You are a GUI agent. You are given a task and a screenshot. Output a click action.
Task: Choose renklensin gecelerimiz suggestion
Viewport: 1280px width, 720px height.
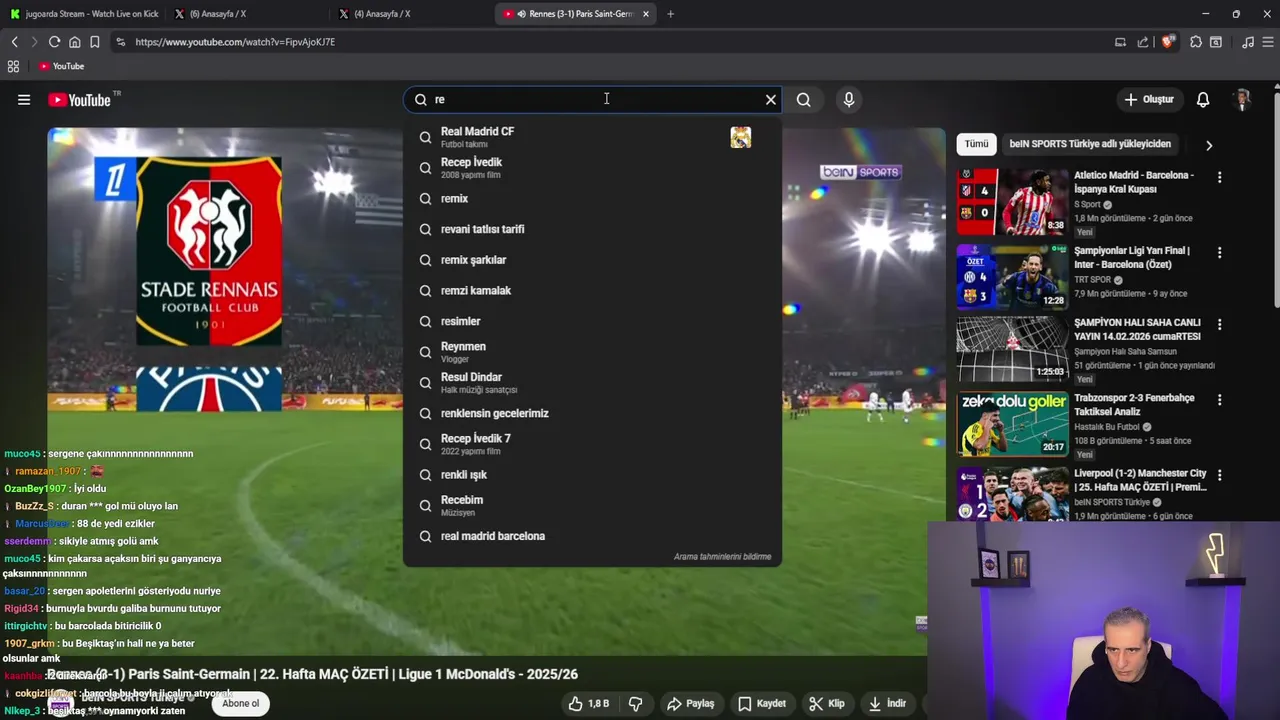pos(592,413)
